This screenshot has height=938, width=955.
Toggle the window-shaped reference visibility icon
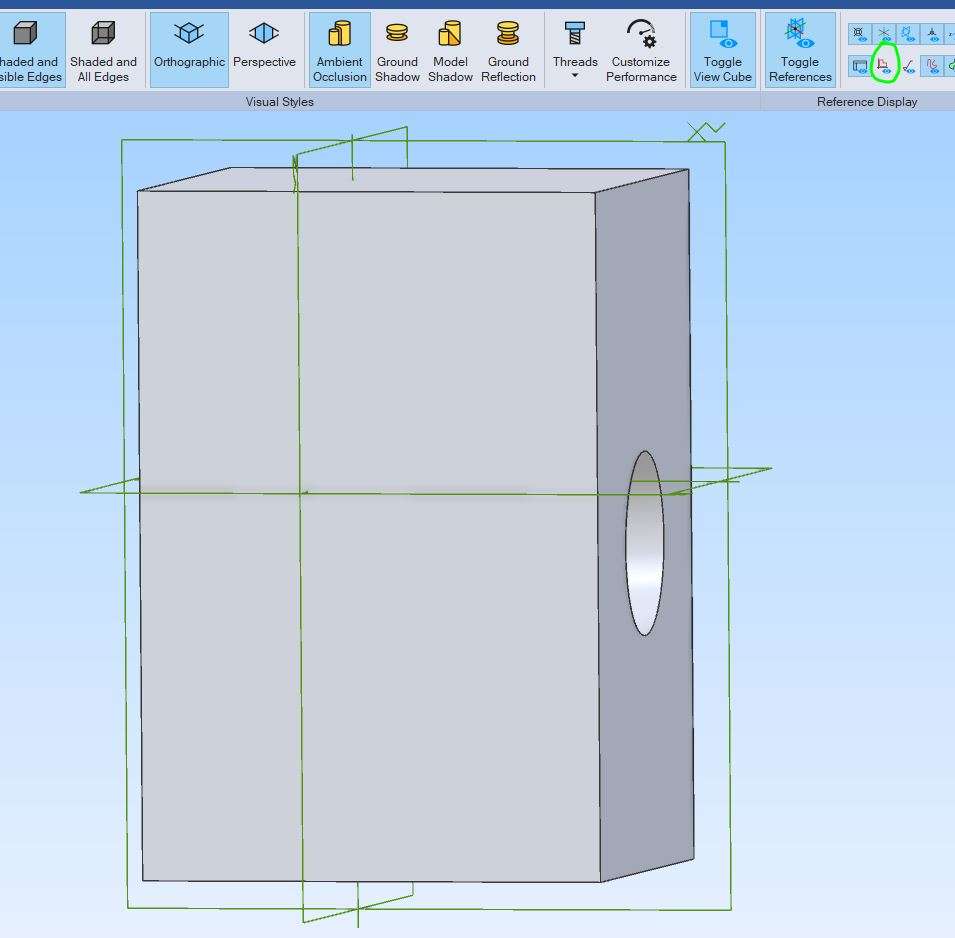[859, 66]
